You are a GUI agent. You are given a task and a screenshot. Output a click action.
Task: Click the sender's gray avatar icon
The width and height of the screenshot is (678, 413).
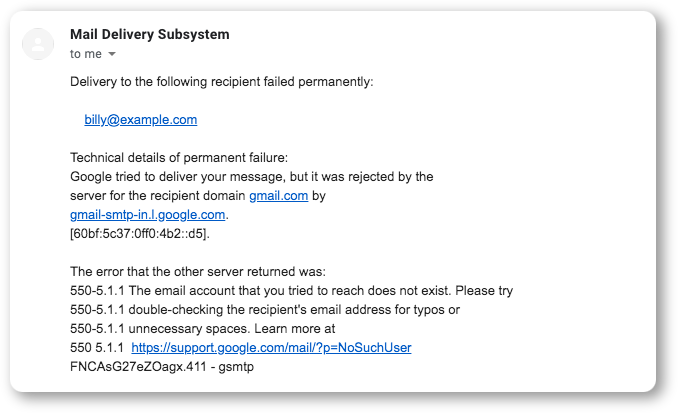click(x=38, y=44)
